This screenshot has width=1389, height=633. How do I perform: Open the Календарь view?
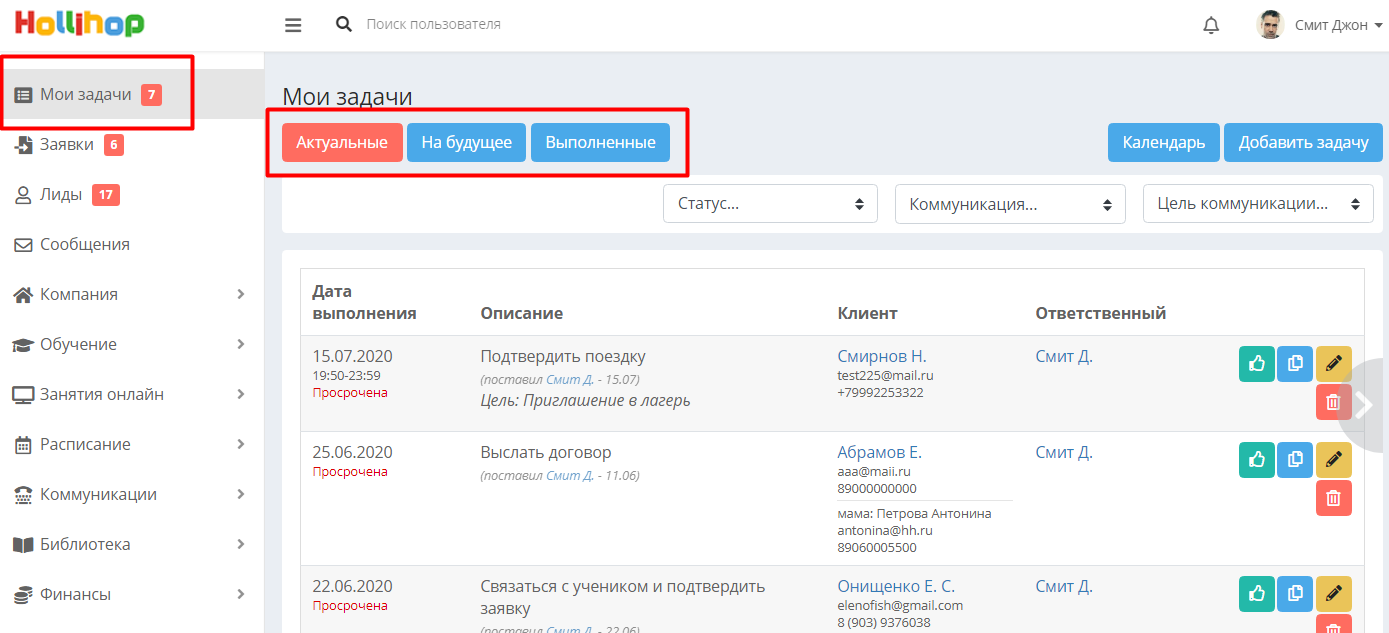pyautogui.click(x=1164, y=142)
